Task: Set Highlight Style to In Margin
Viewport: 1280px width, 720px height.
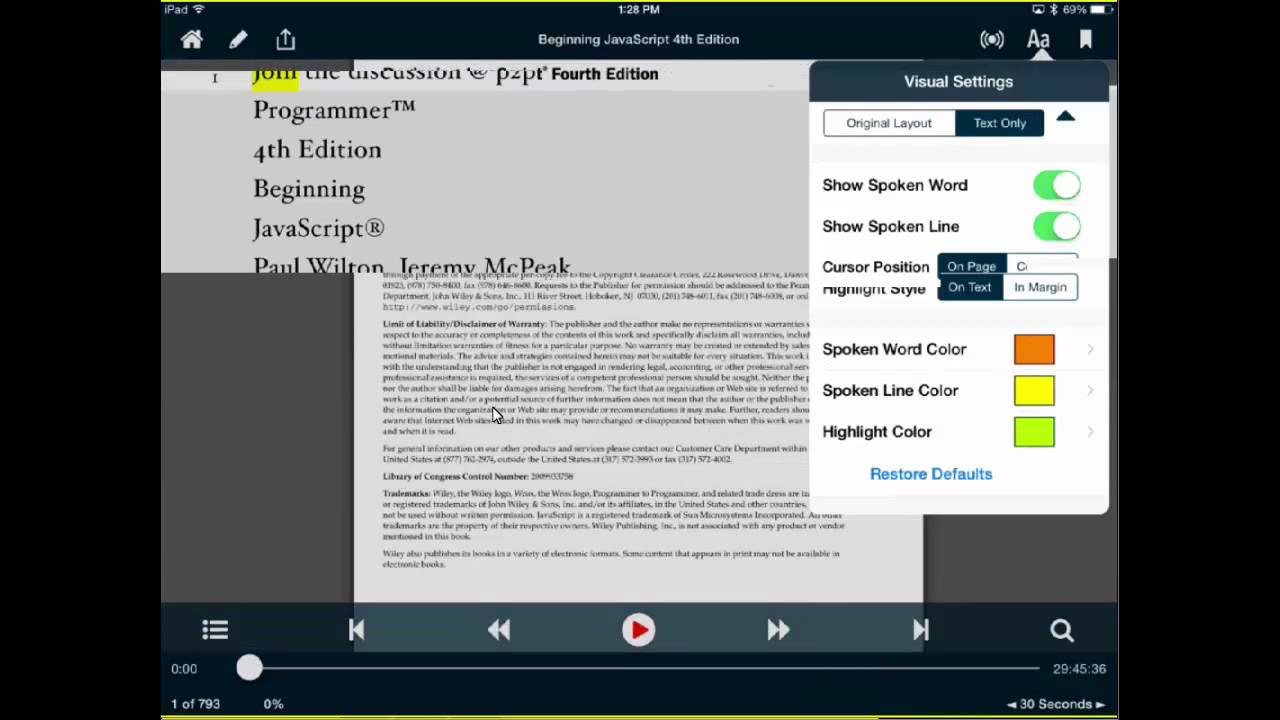Action: 1040,287
